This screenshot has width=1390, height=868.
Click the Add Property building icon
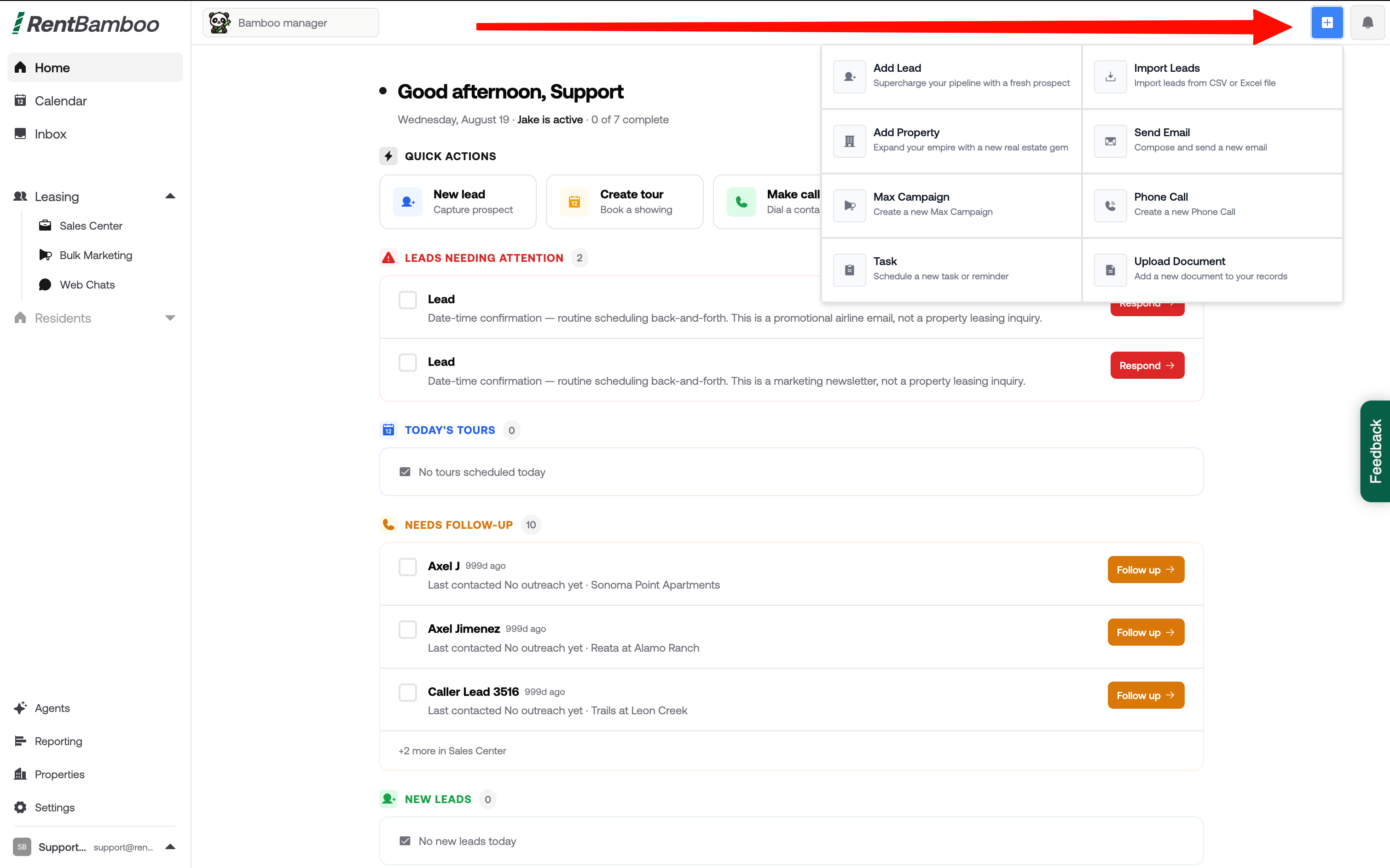click(x=849, y=141)
